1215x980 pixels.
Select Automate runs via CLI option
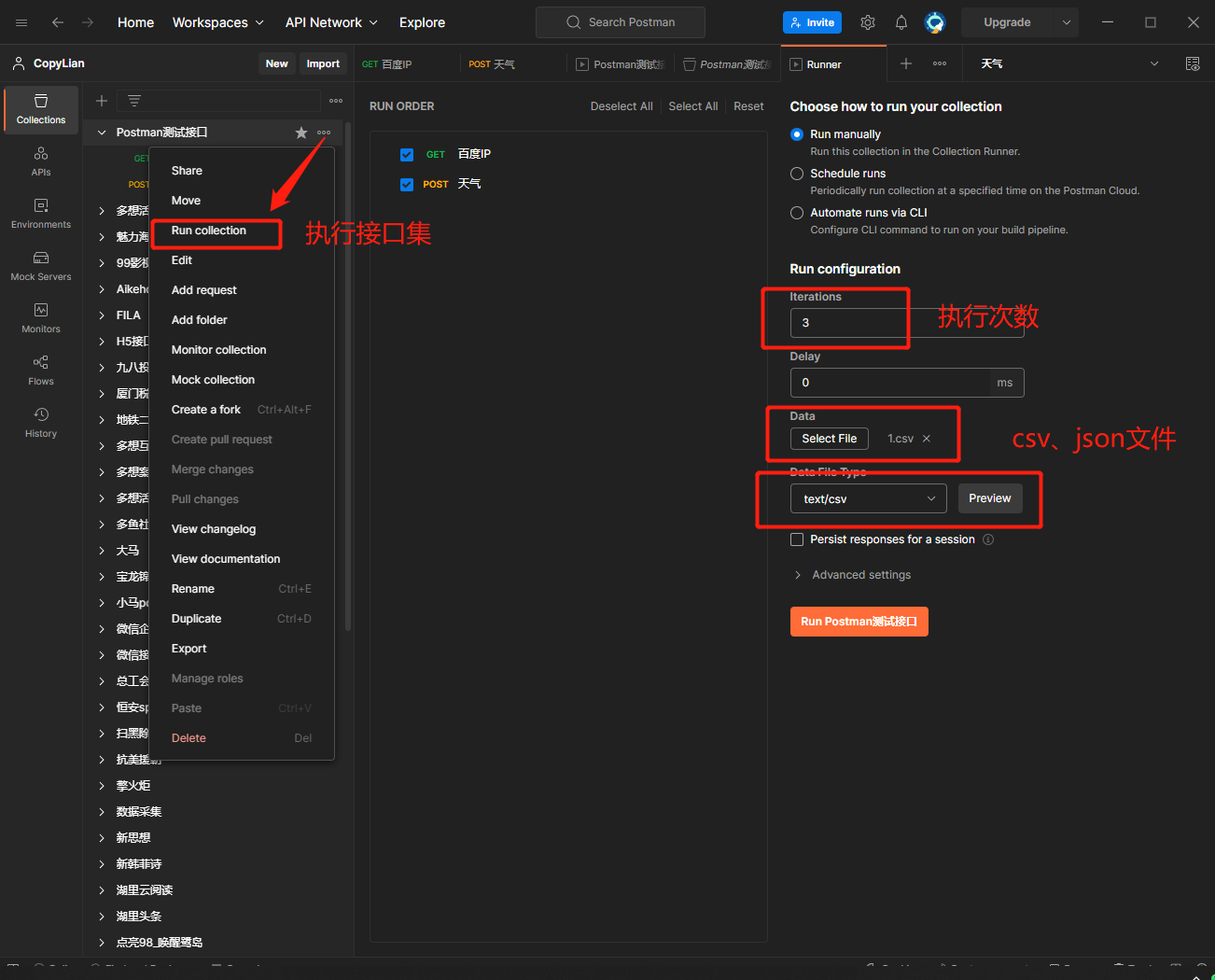point(797,213)
